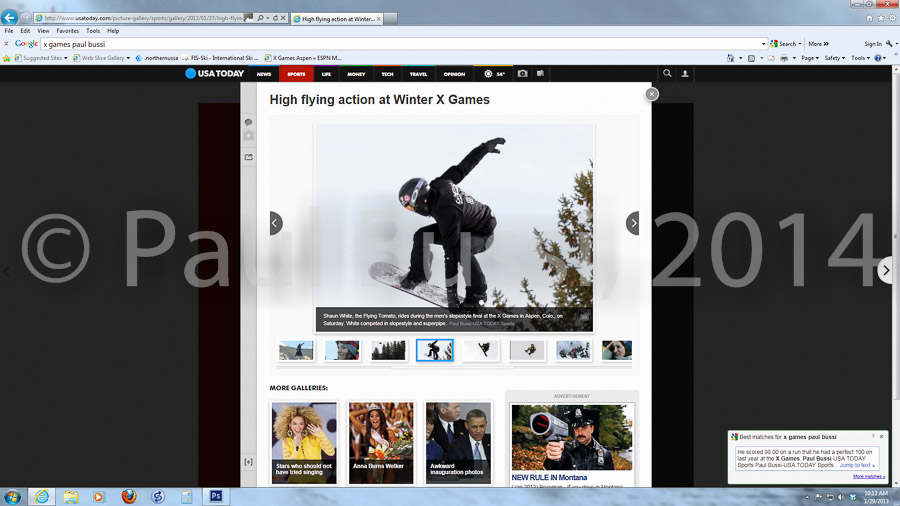900x506 pixels.
Task: Go to previous gallery photo
Action: pos(276,223)
